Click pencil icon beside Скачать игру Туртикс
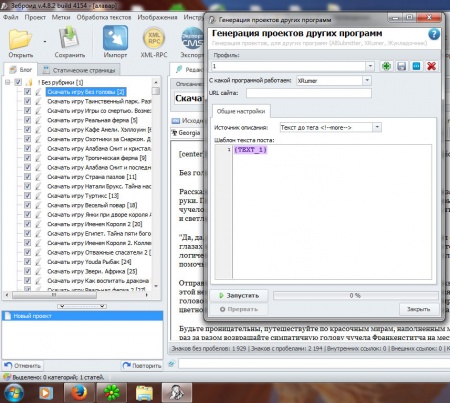 tap(38, 196)
